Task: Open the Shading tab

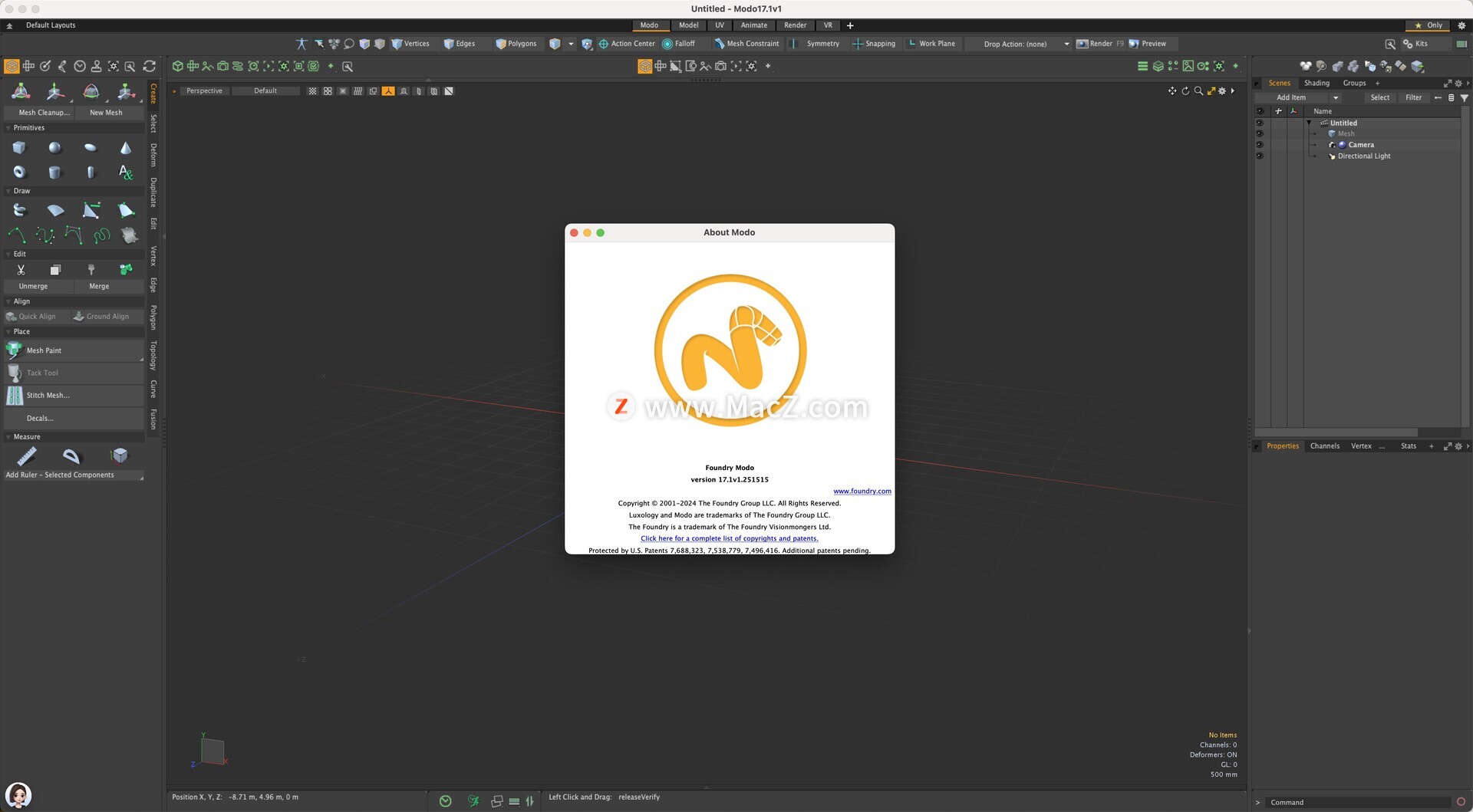Action: [x=1316, y=83]
